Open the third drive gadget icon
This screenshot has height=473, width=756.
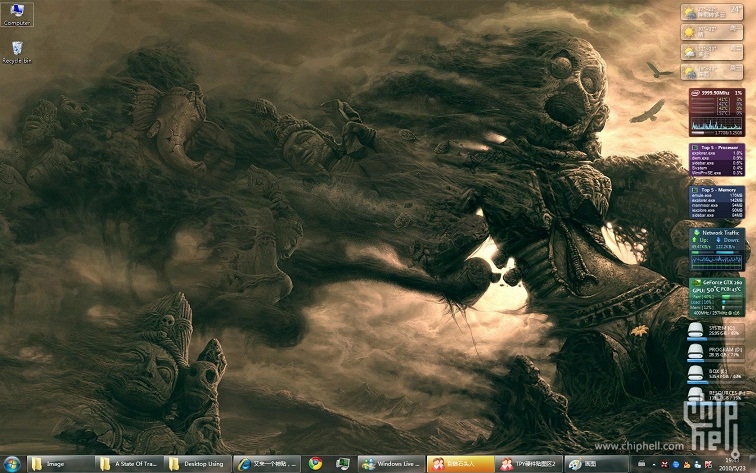point(695,373)
